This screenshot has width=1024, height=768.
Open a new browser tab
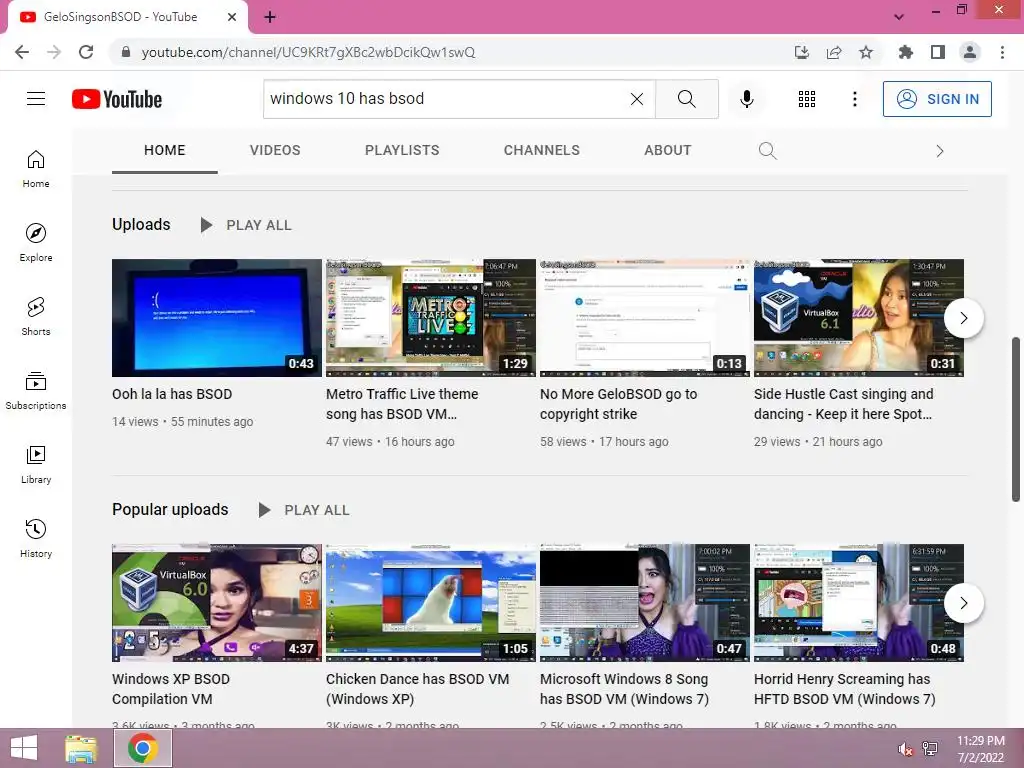[270, 17]
